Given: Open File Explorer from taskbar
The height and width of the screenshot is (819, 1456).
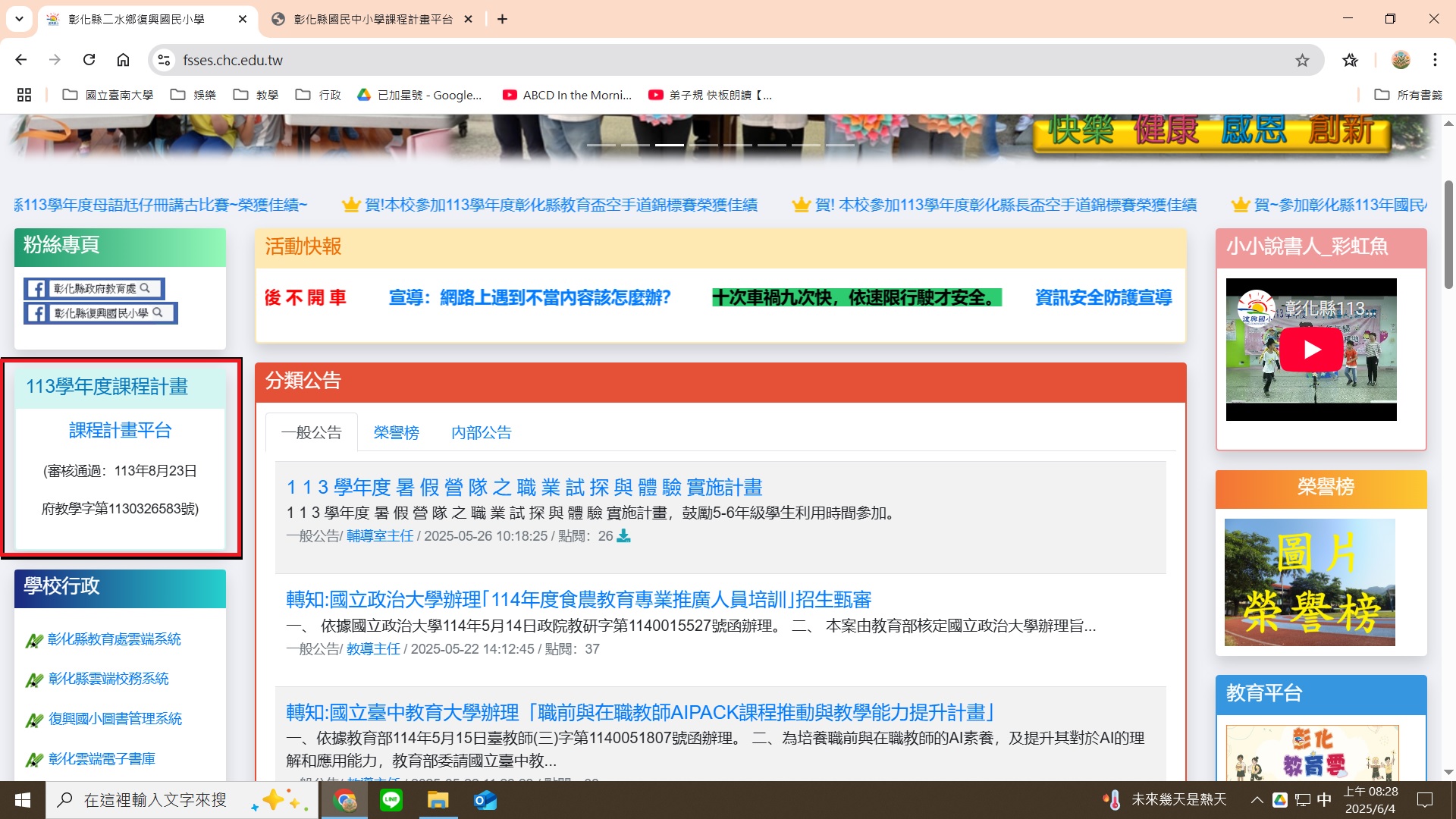Looking at the screenshot, I should [438, 800].
